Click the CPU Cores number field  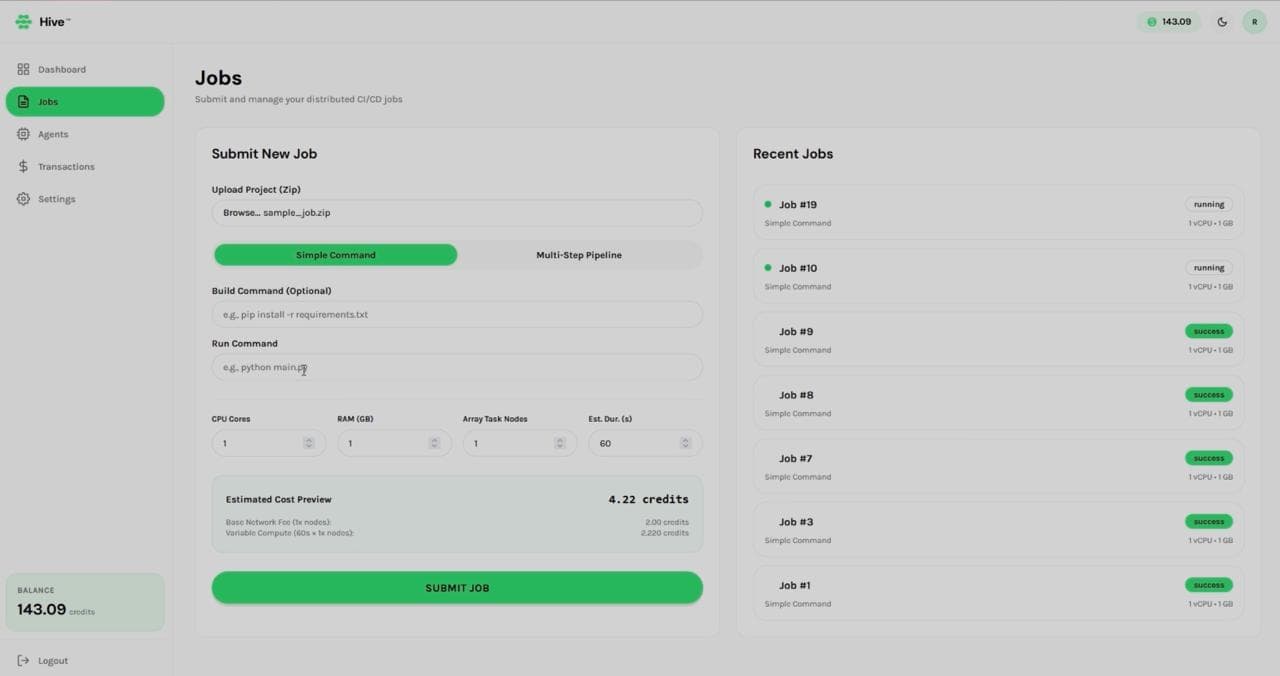[x=269, y=443]
